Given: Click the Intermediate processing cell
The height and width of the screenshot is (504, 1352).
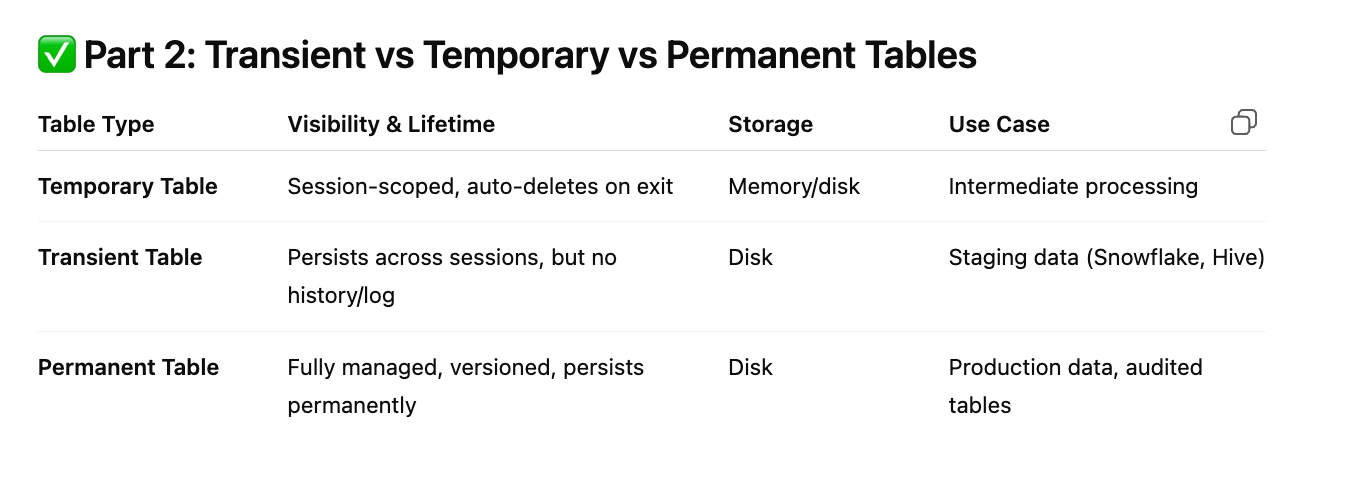Looking at the screenshot, I should (x=1073, y=187).
